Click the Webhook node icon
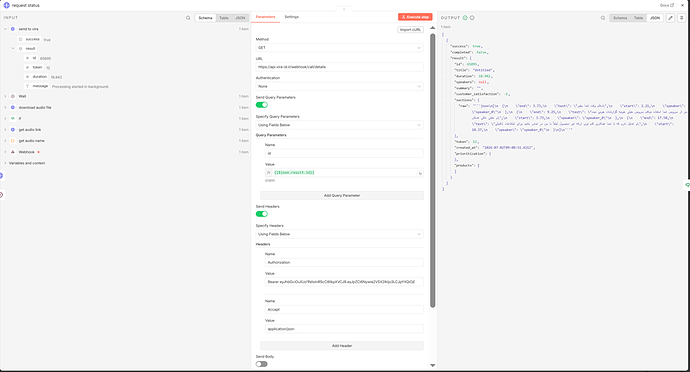690x372 pixels. [x=13, y=152]
